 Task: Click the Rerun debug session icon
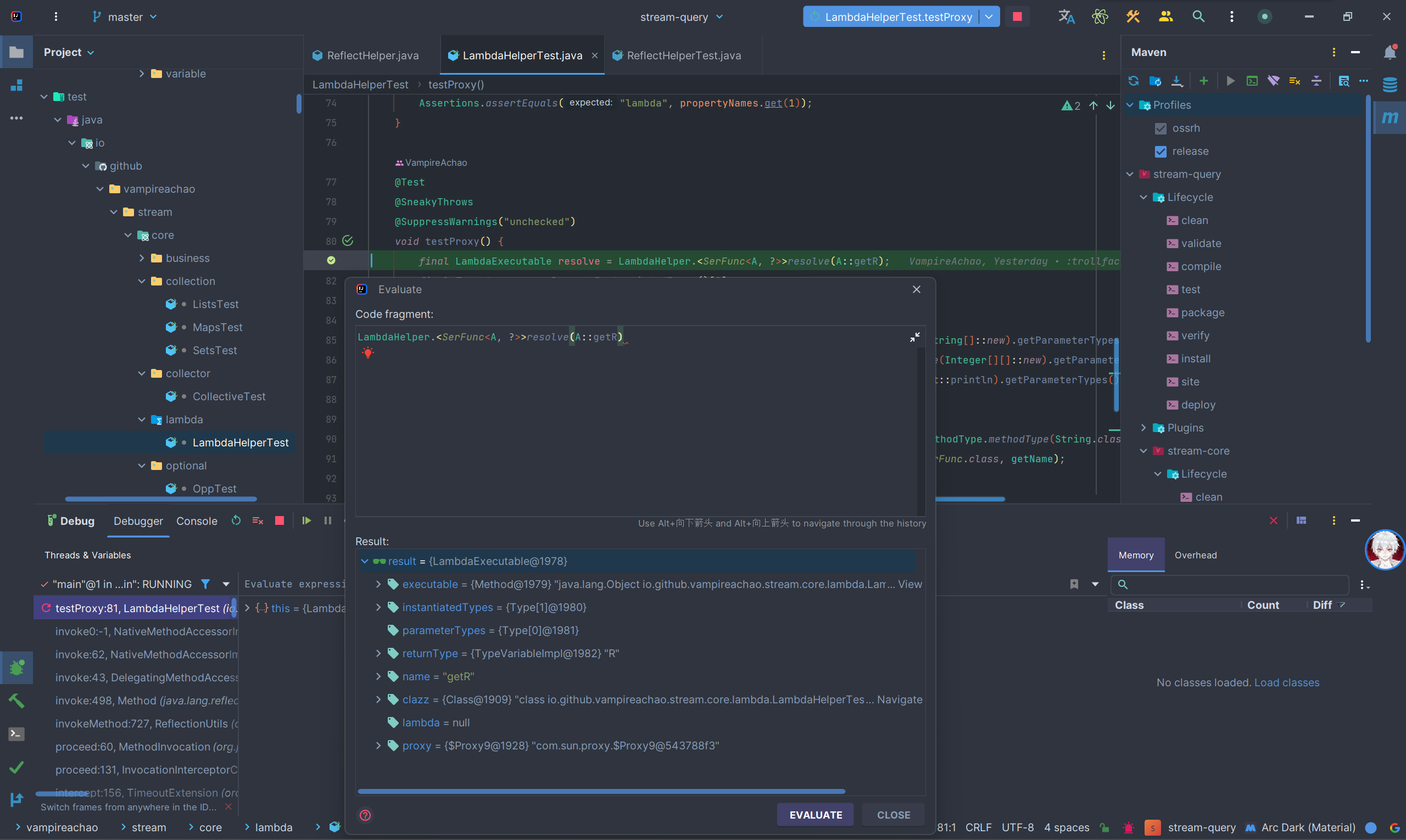[236, 521]
